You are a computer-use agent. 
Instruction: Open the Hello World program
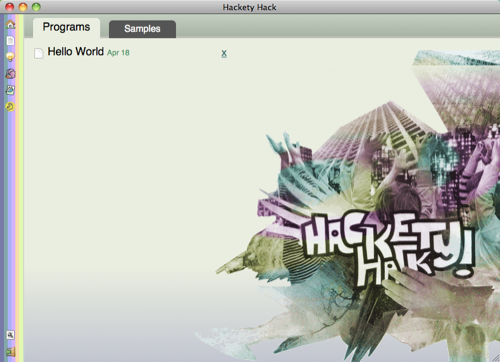coord(76,52)
